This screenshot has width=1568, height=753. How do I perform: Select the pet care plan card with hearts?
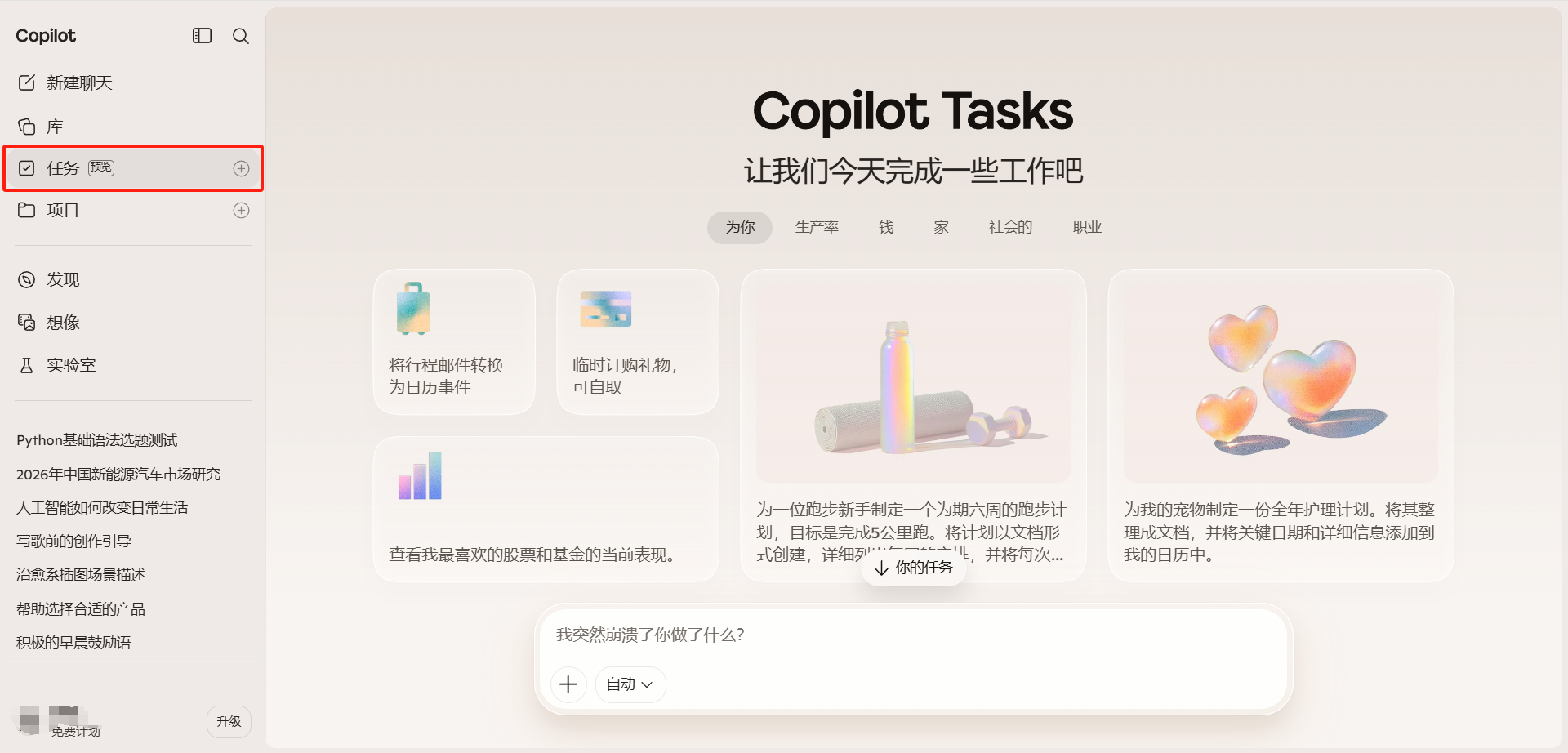[1280, 425]
